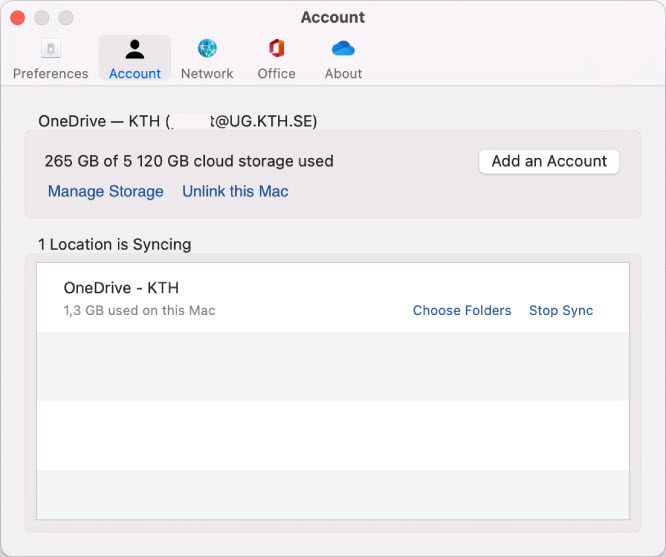Image resolution: width=666 pixels, height=557 pixels.
Task: Click the gray zoom window button
Action: pos(66,18)
